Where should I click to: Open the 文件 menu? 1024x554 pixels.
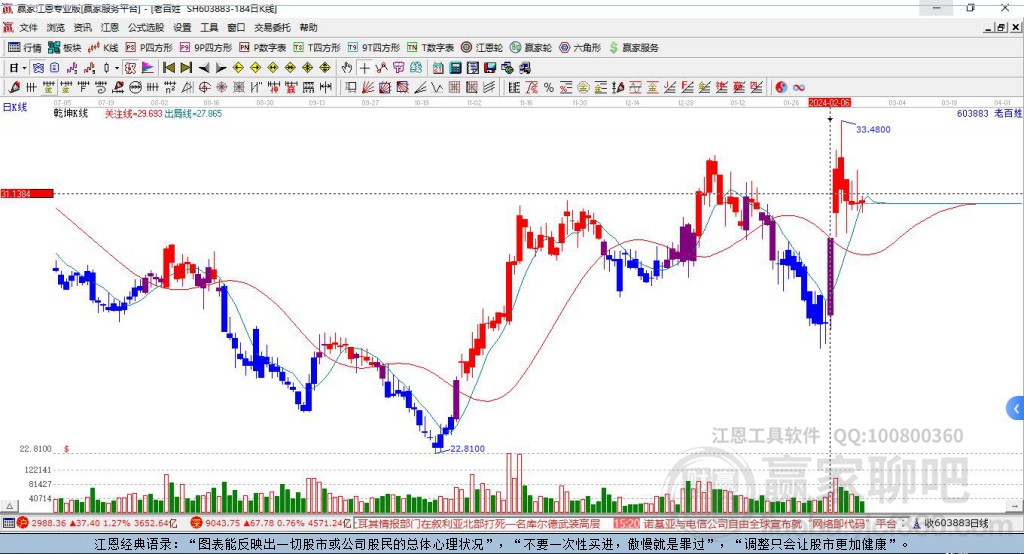(29, 27)
